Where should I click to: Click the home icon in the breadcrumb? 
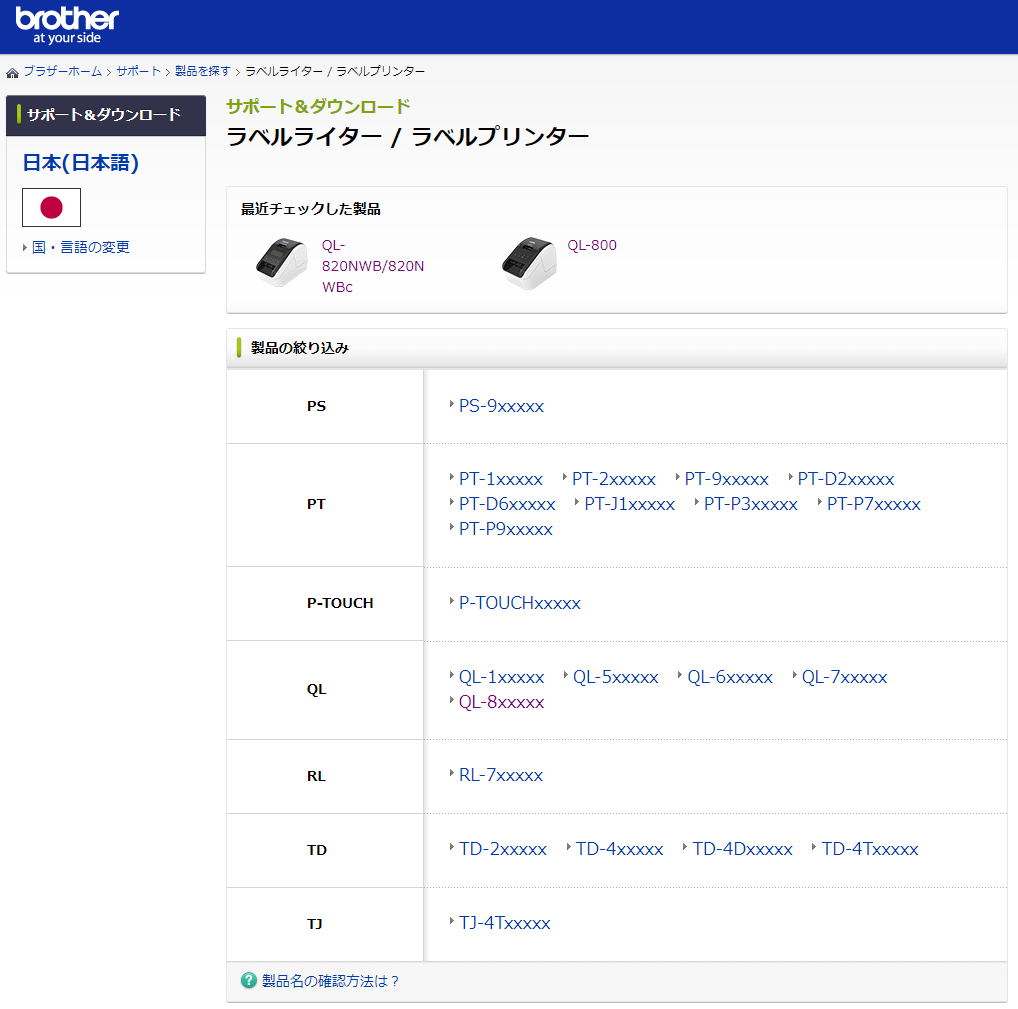point(12,72)
